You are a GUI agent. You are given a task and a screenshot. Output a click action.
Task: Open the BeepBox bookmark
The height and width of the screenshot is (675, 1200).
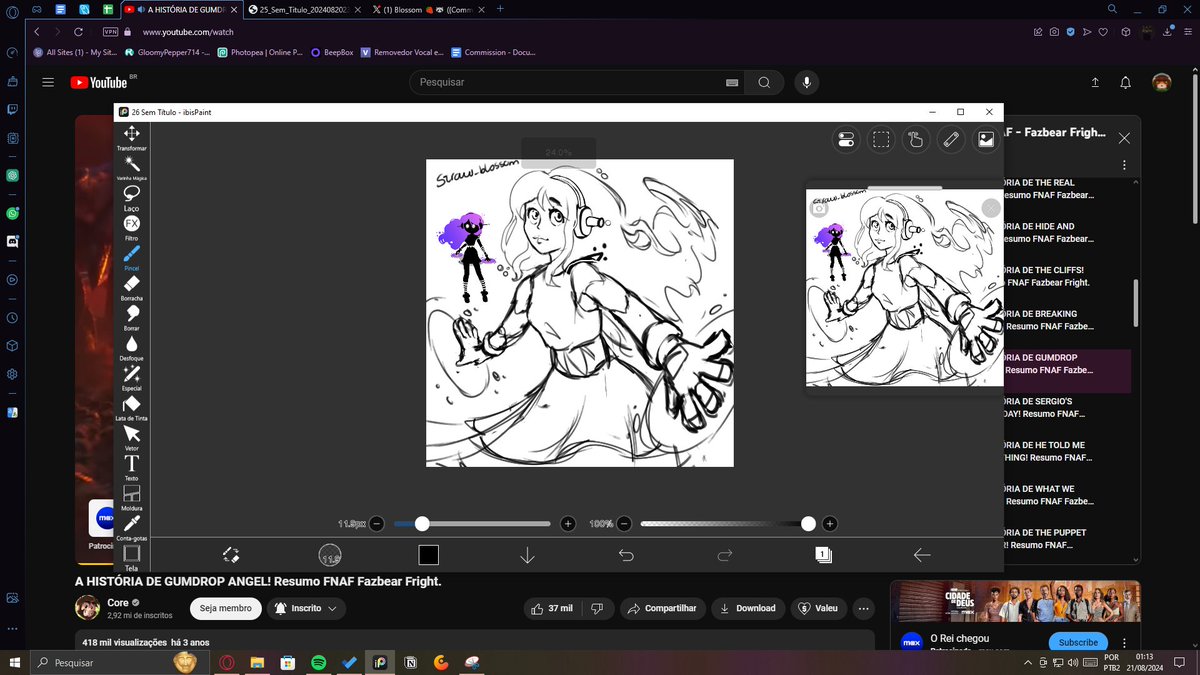pyautogui.click(x=332, y=52)
